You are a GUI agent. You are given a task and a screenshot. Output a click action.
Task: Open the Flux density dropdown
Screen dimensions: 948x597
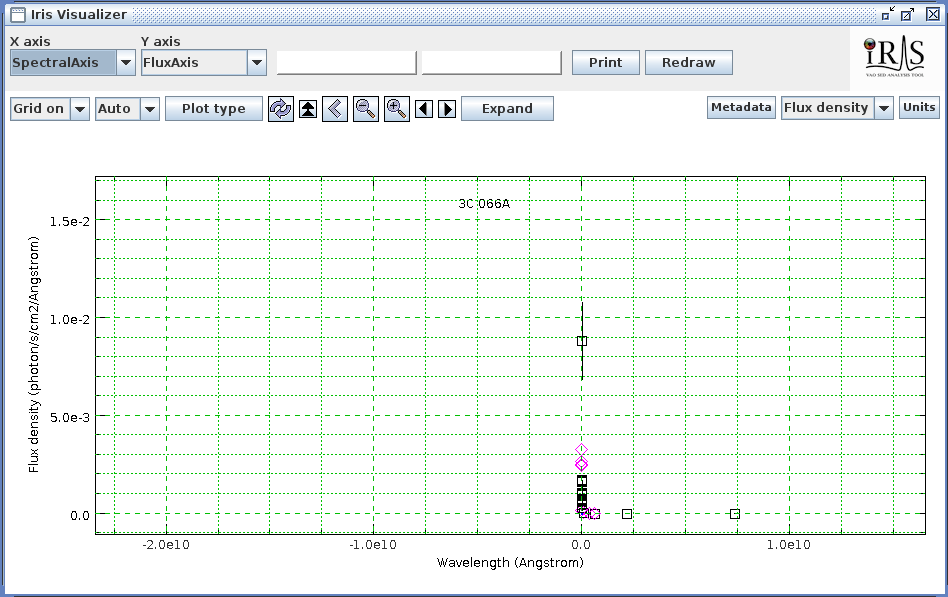coord(884,108)
